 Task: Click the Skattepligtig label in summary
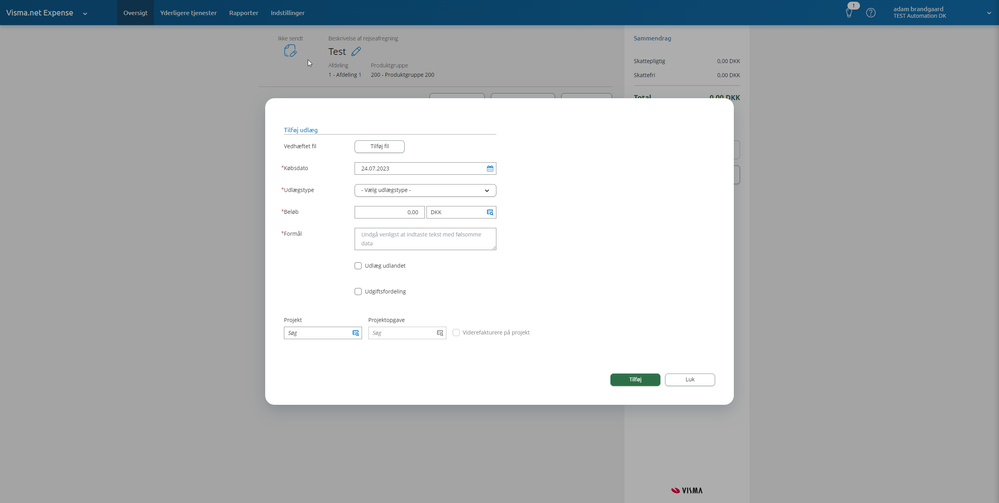(649, 61)
